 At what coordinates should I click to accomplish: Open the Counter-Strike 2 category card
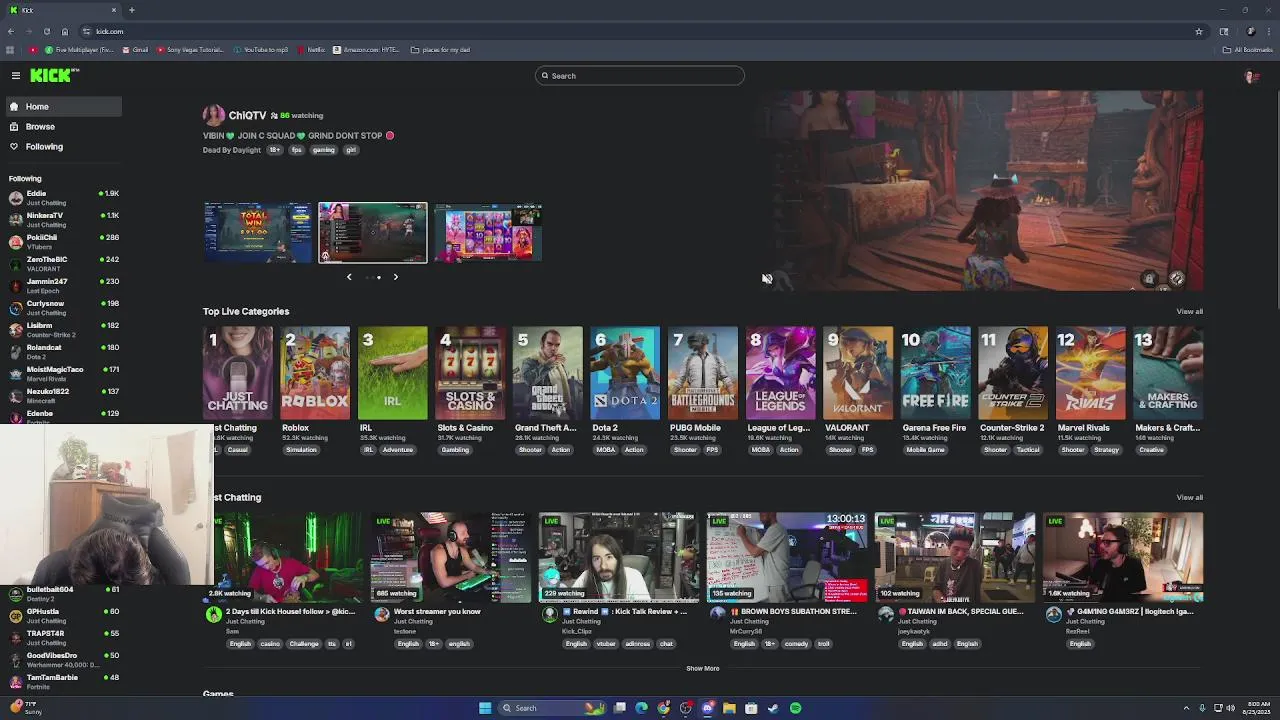(x=1013, y=373)
